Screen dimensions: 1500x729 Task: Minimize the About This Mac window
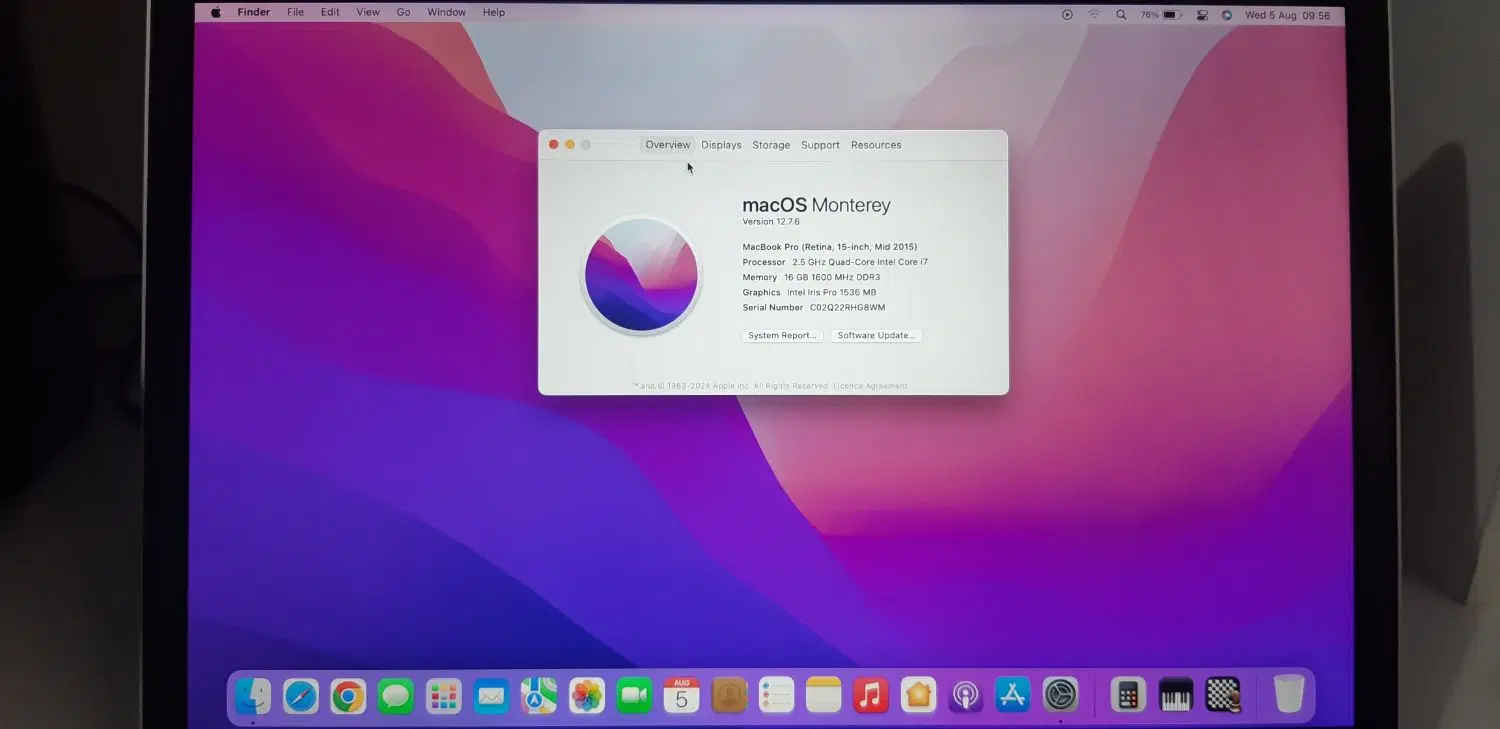point(570,145)
